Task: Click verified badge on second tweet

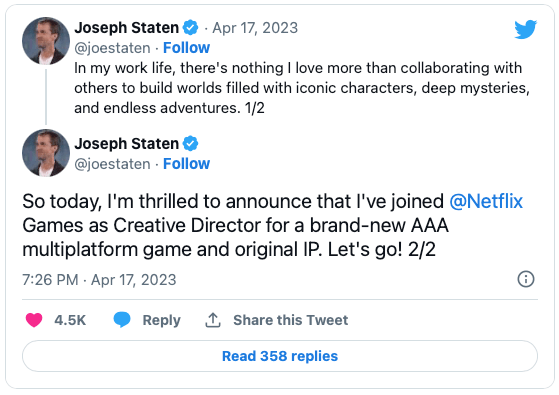Action: click(x=190, y=144)
